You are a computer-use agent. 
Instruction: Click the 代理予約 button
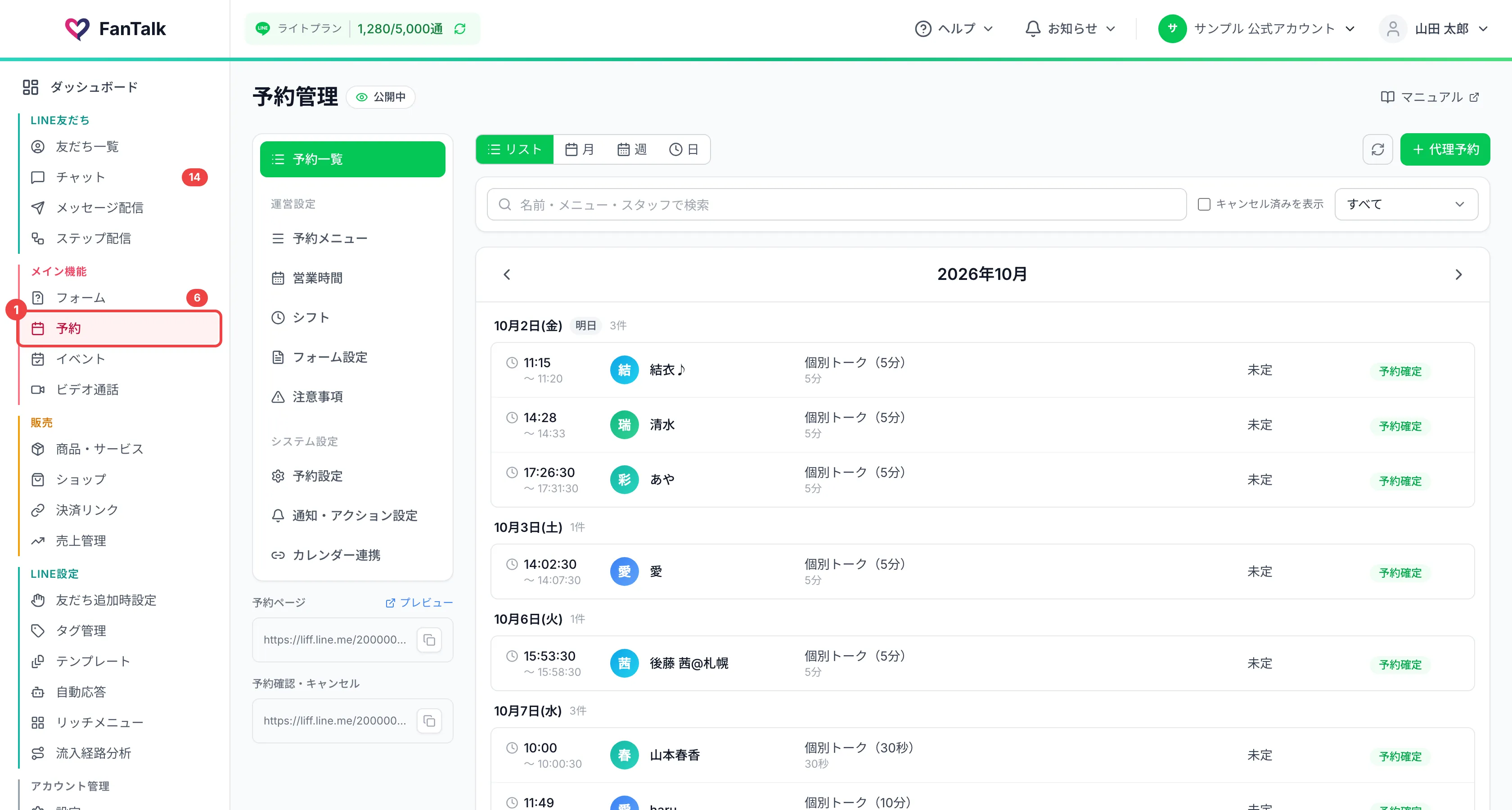click(x=1445, y=150)
